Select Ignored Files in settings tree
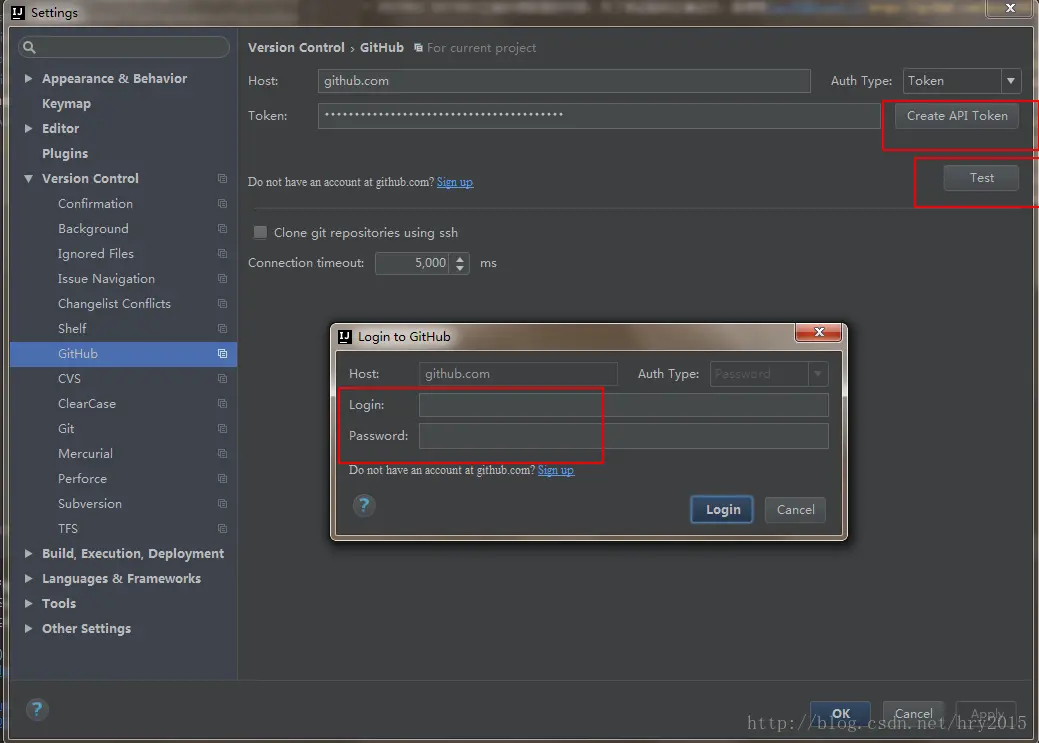1039x743 pixels. click(x=95, y=254)
